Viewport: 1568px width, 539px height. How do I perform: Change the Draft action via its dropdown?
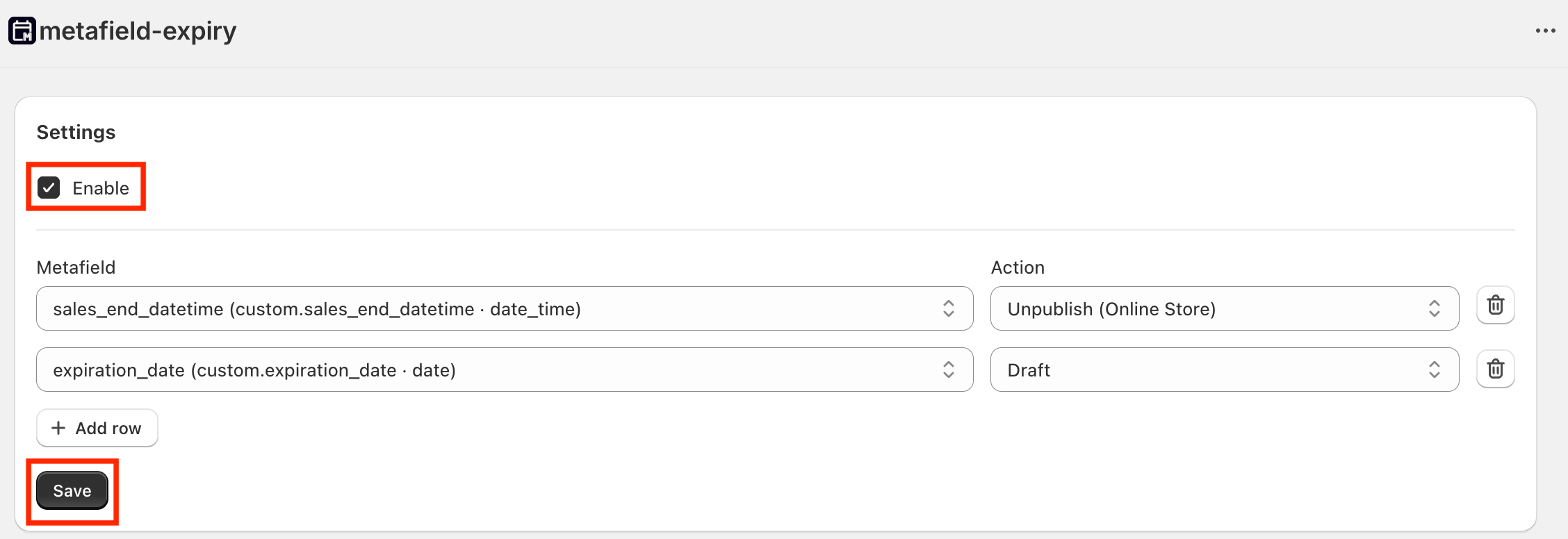[1225, 370]
